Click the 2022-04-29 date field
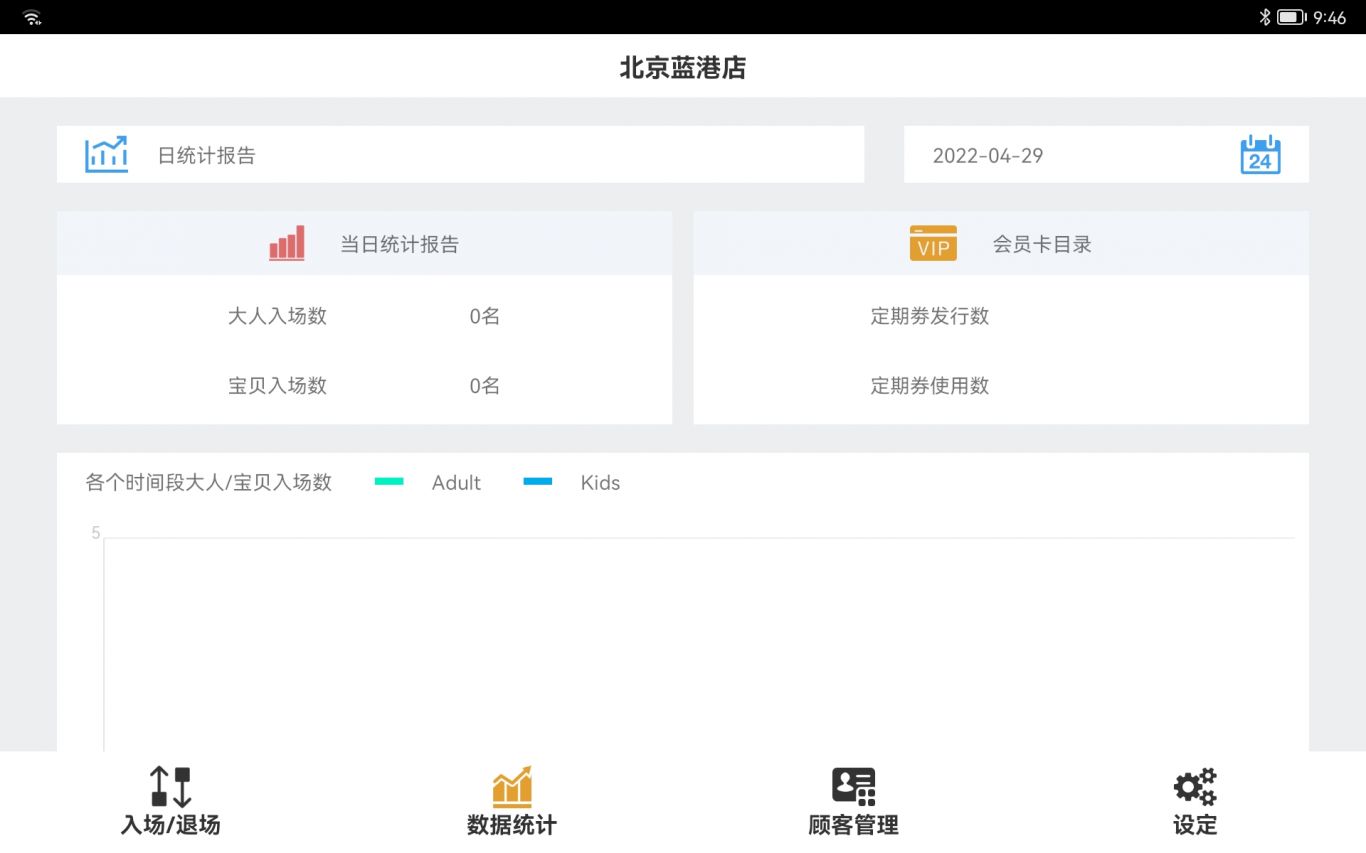The width and height of the screenshot is (1366, 853). (x=1106, y=154)
